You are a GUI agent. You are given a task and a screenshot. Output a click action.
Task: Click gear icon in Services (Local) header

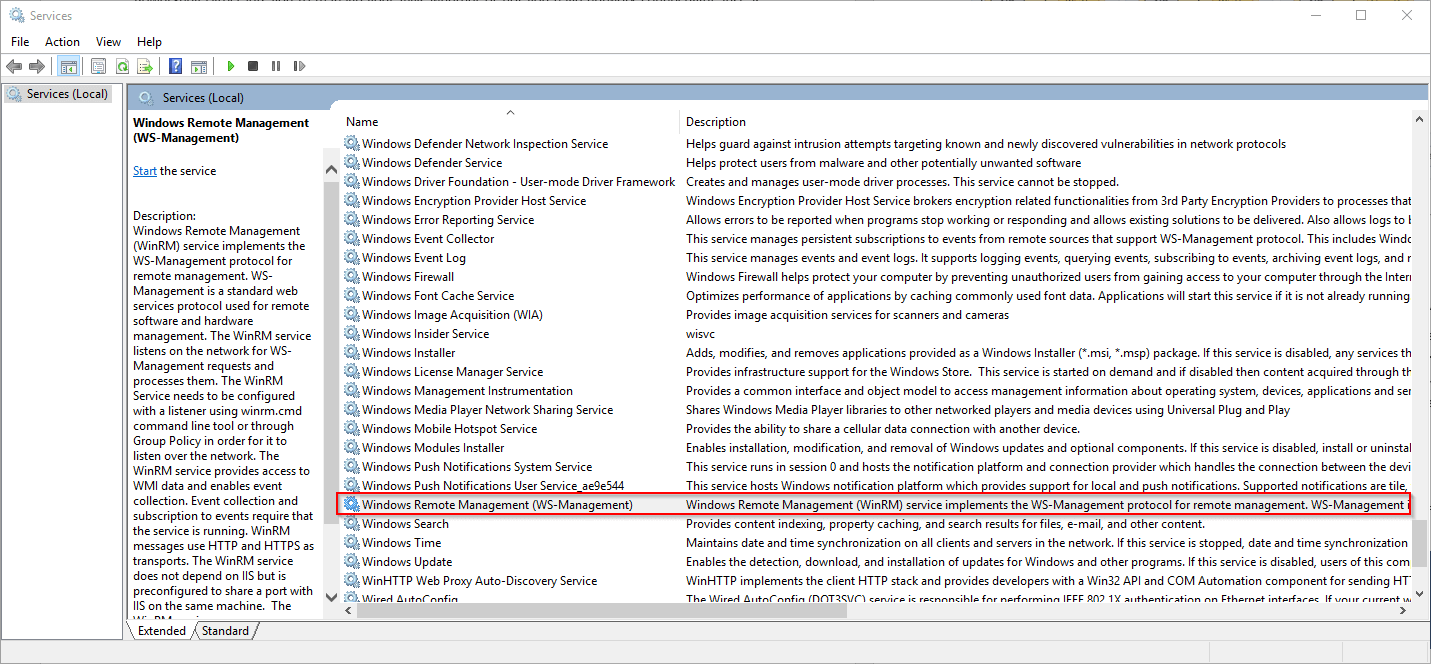147,97
